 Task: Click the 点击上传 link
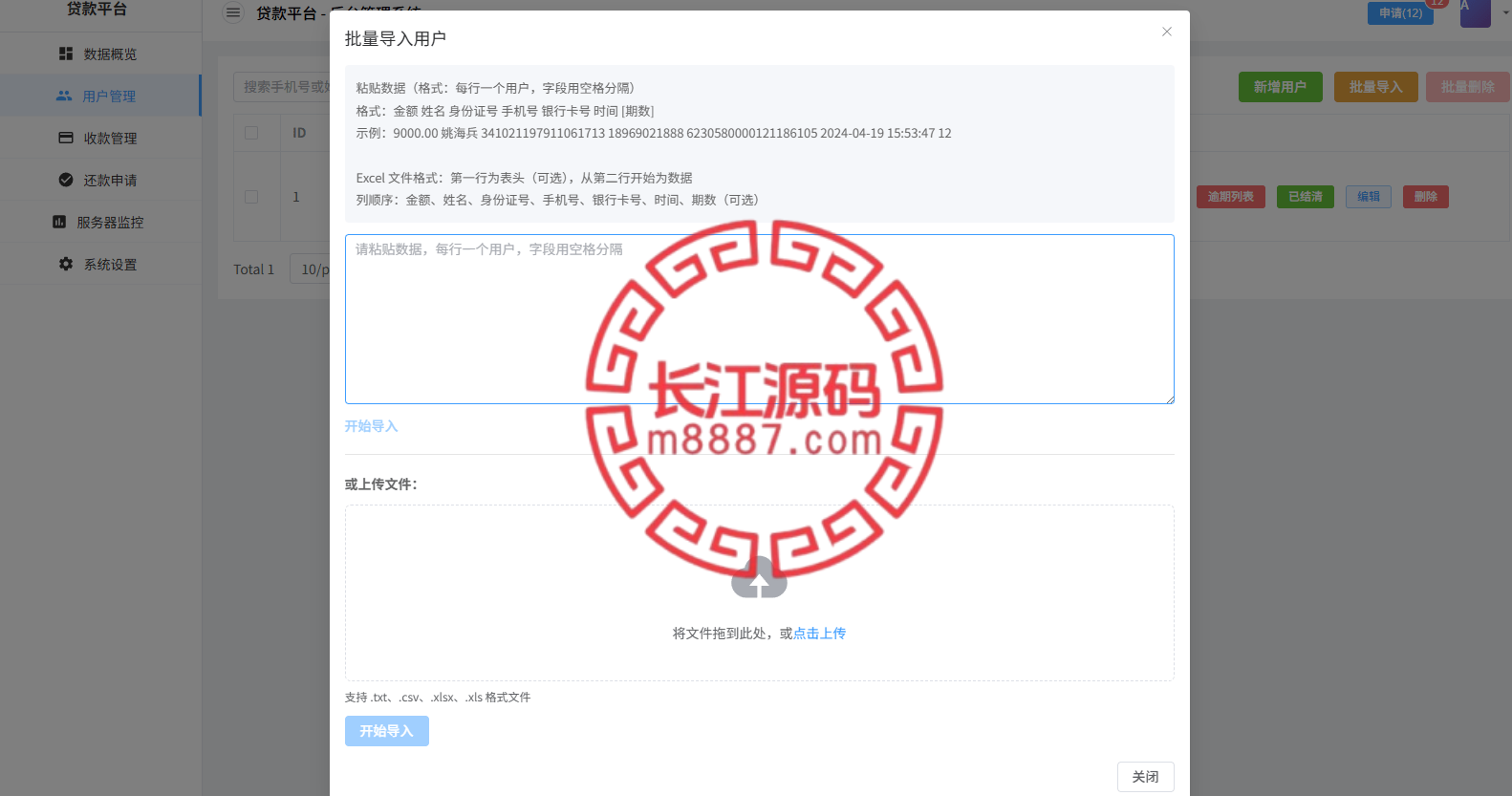coord(820,633)
